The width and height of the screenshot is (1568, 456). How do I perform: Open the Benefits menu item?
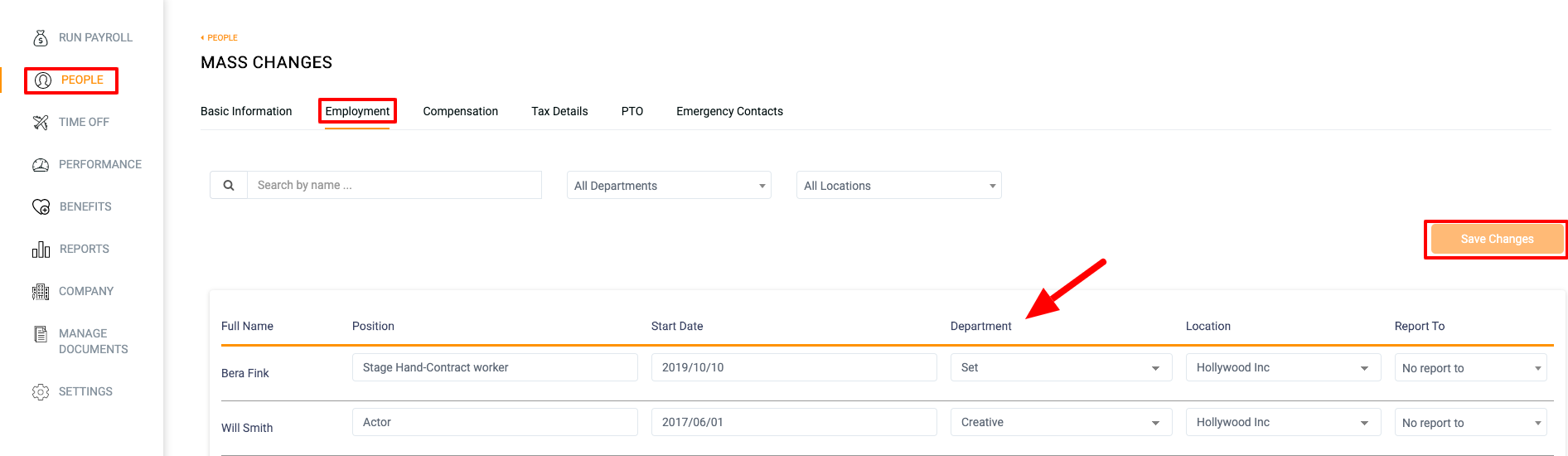click(85, 207)
